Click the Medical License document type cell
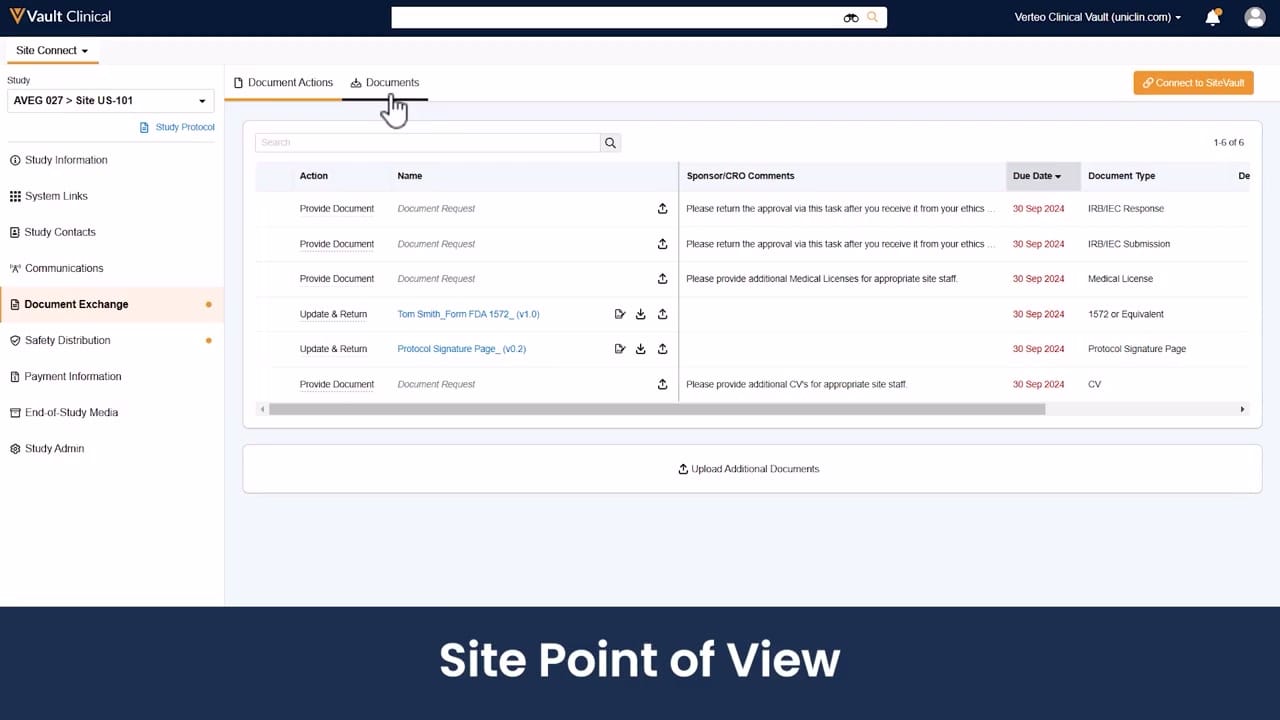Screen dimensions: 1280x720 (1120, 279)
